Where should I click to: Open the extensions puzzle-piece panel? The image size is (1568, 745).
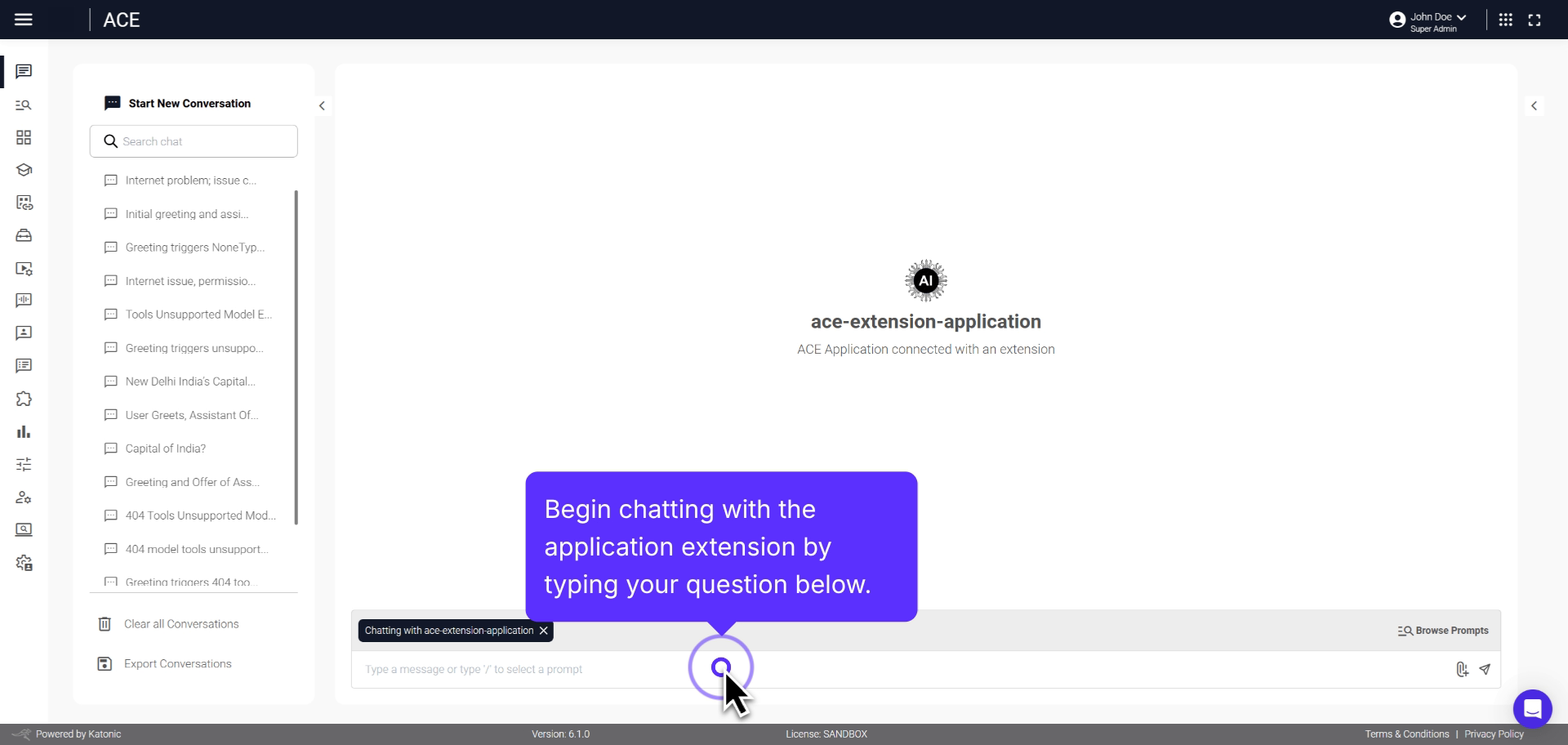click(23, 399)
